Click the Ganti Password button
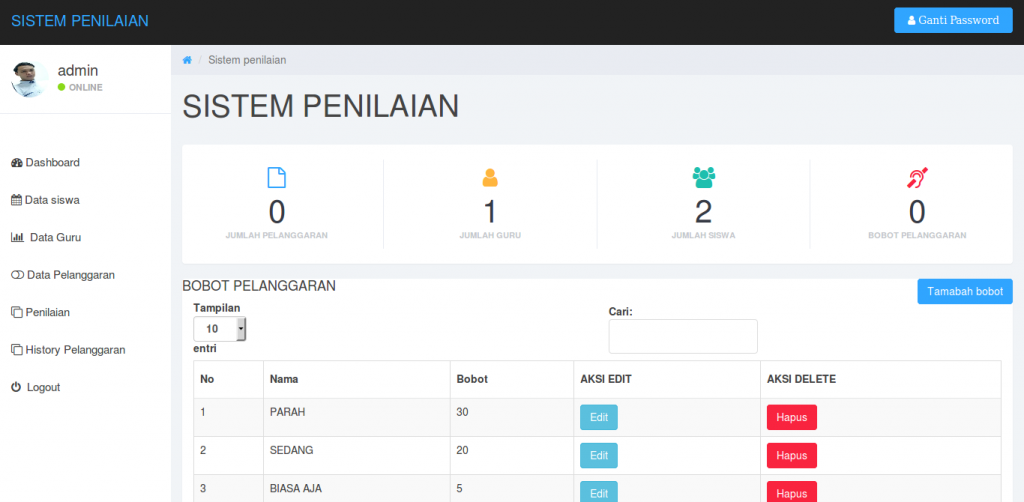 [953, 20]
